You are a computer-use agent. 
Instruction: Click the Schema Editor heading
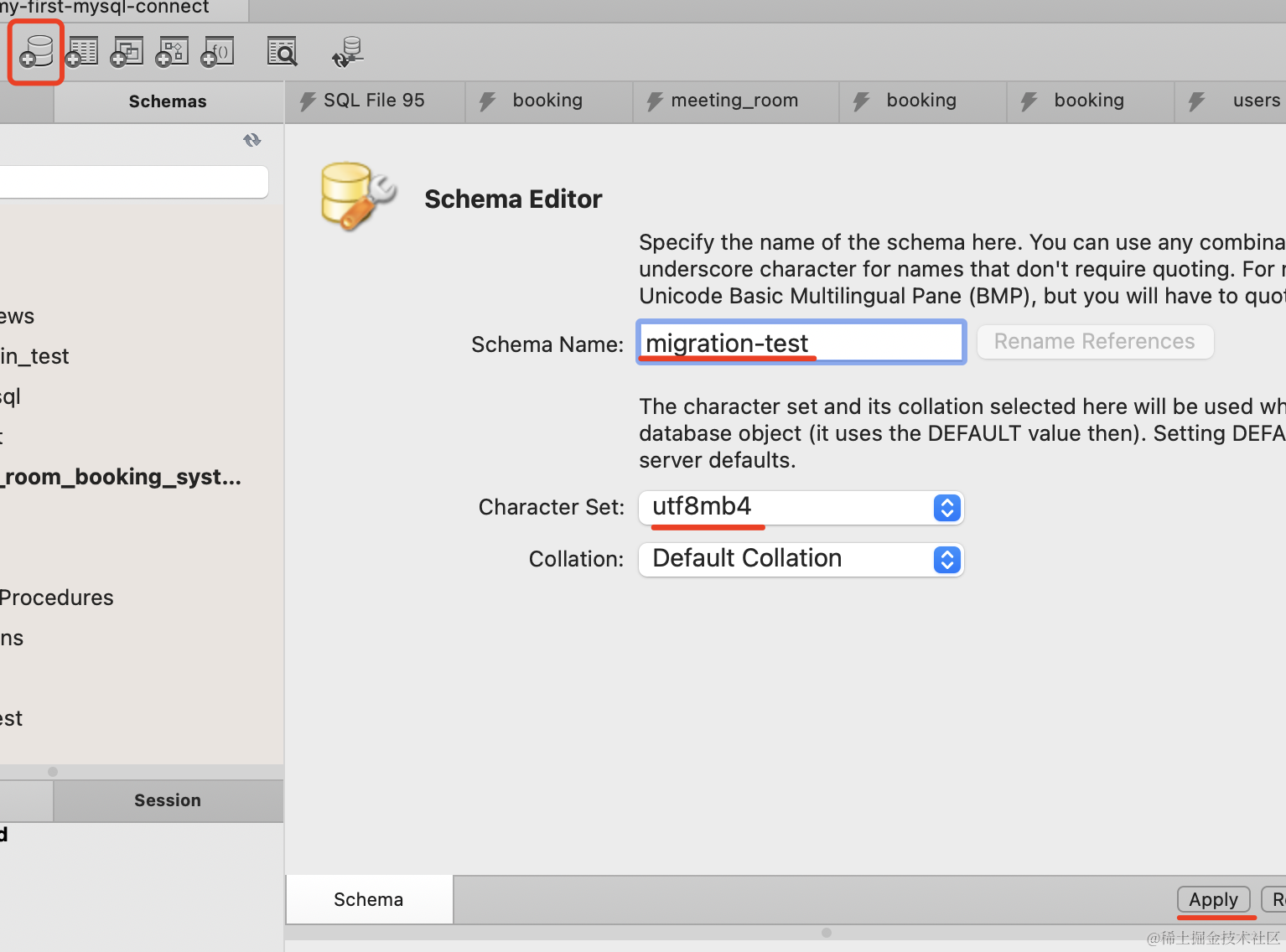[x=513, y=199]
